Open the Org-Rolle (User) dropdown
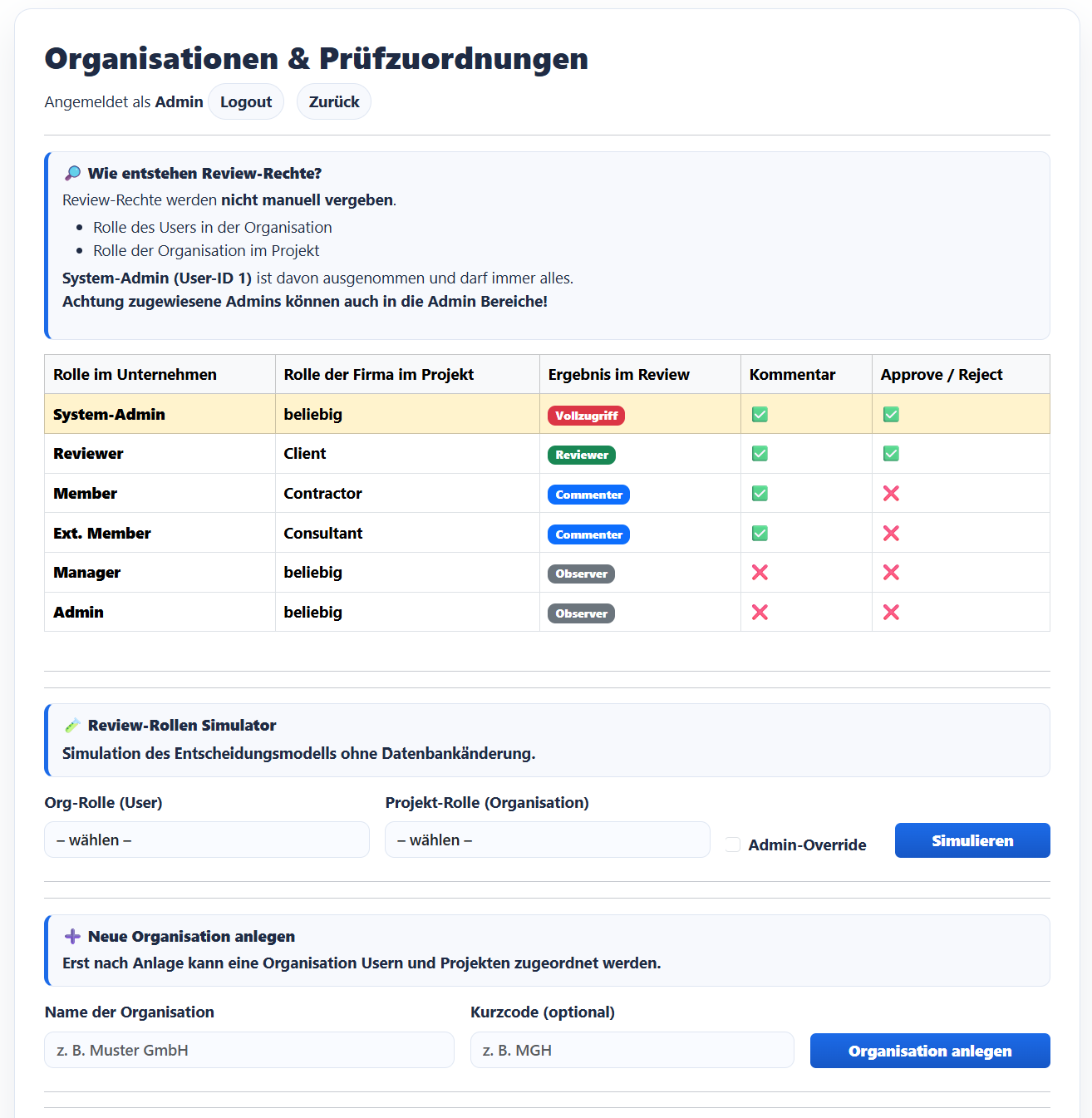 click(x=207, y=840)
